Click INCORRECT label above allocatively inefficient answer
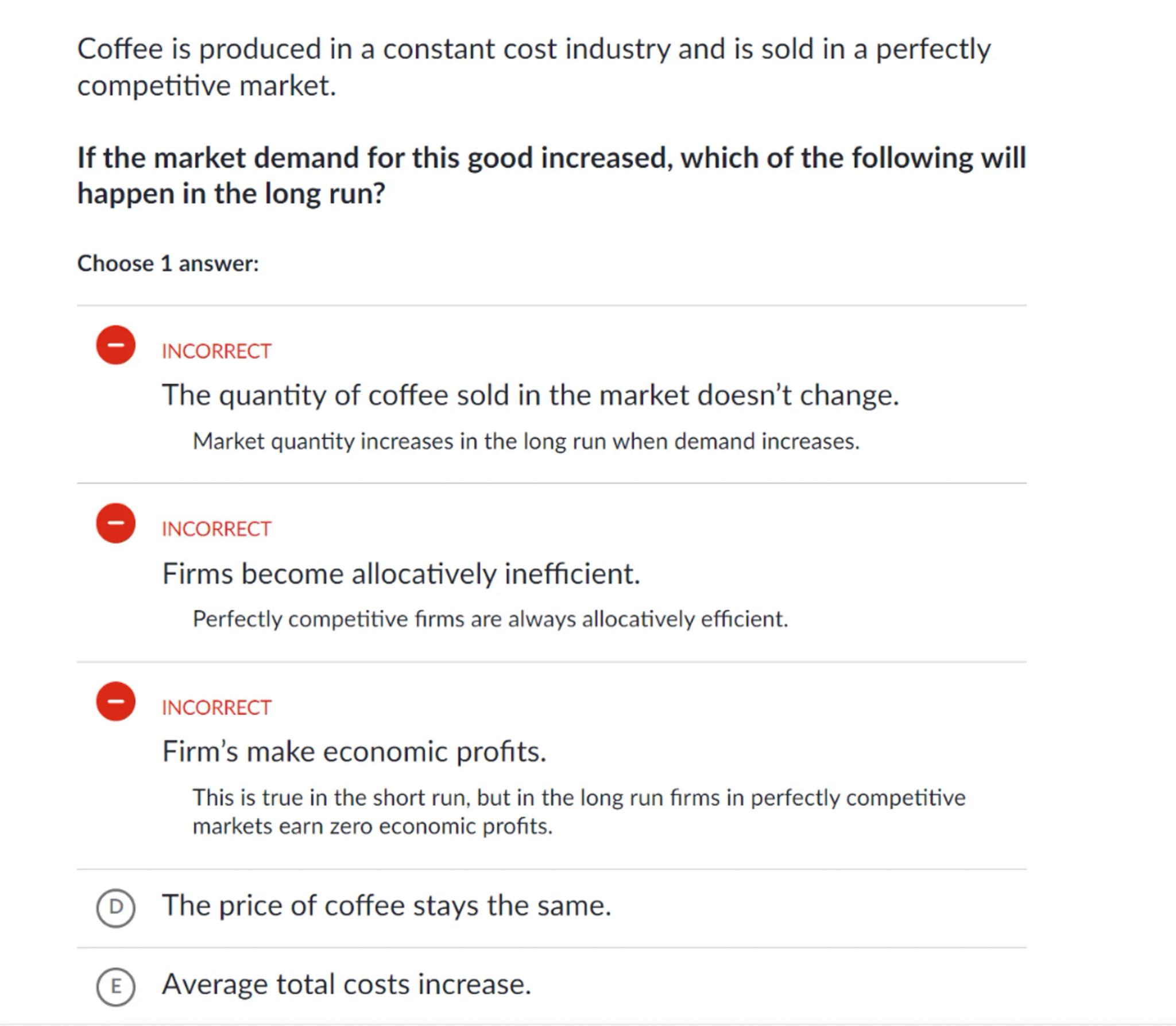The image size is (1176, 1026). coord(216,529)
